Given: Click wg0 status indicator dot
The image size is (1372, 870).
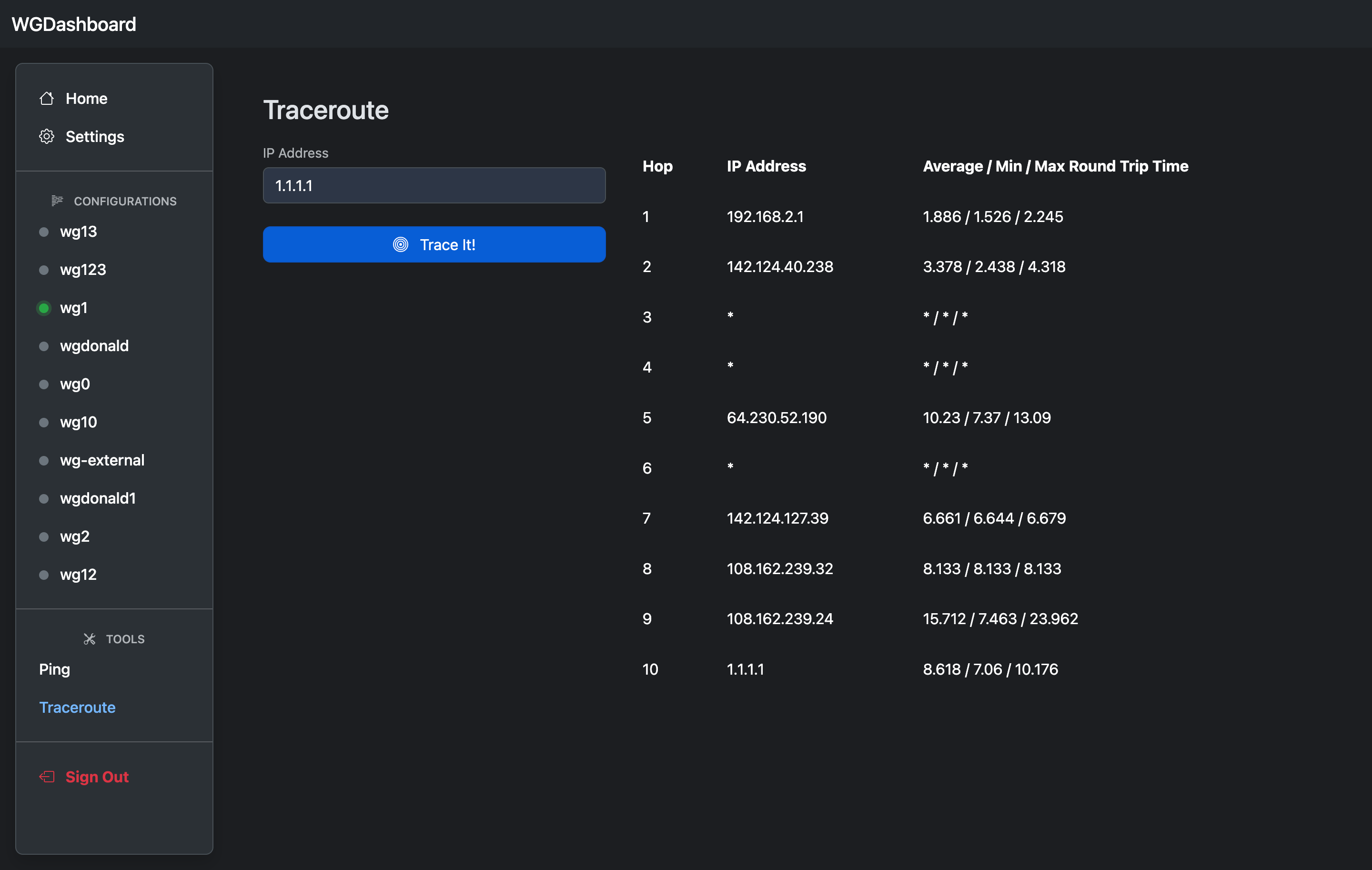Looking at the screenshot, I should (x=44, y=384).
